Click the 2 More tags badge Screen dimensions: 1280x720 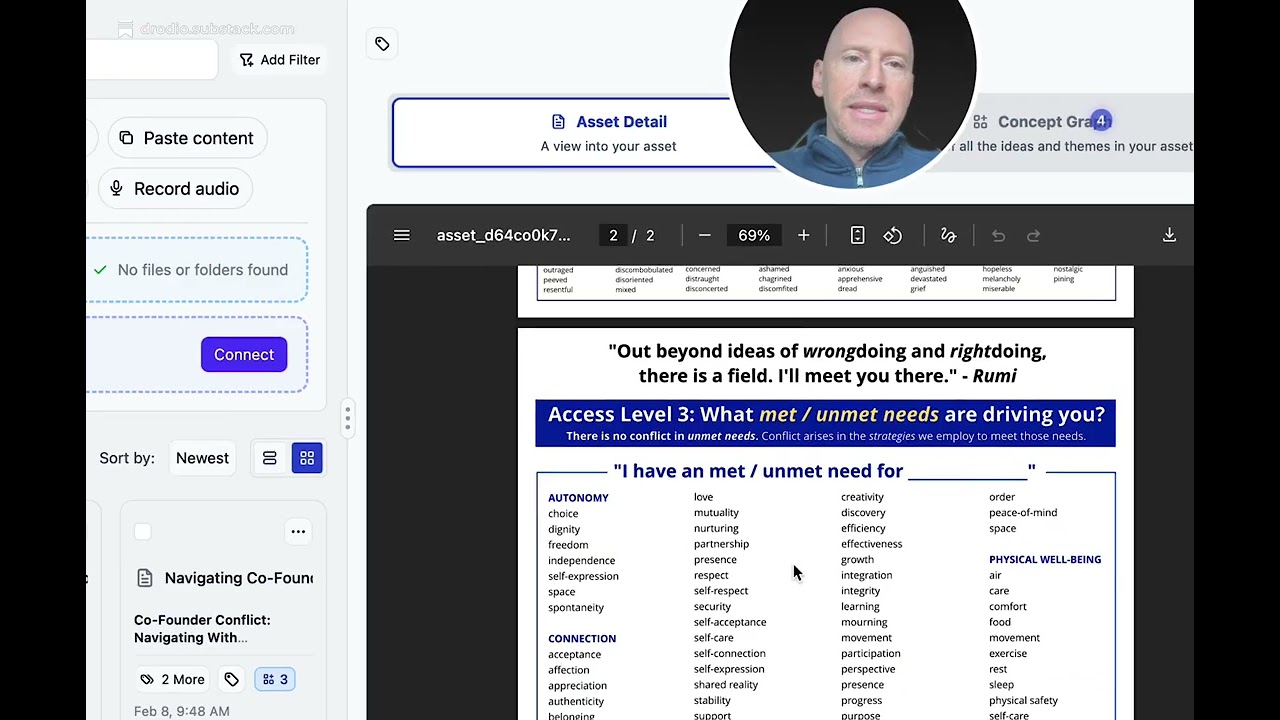(x=173, y=679)
